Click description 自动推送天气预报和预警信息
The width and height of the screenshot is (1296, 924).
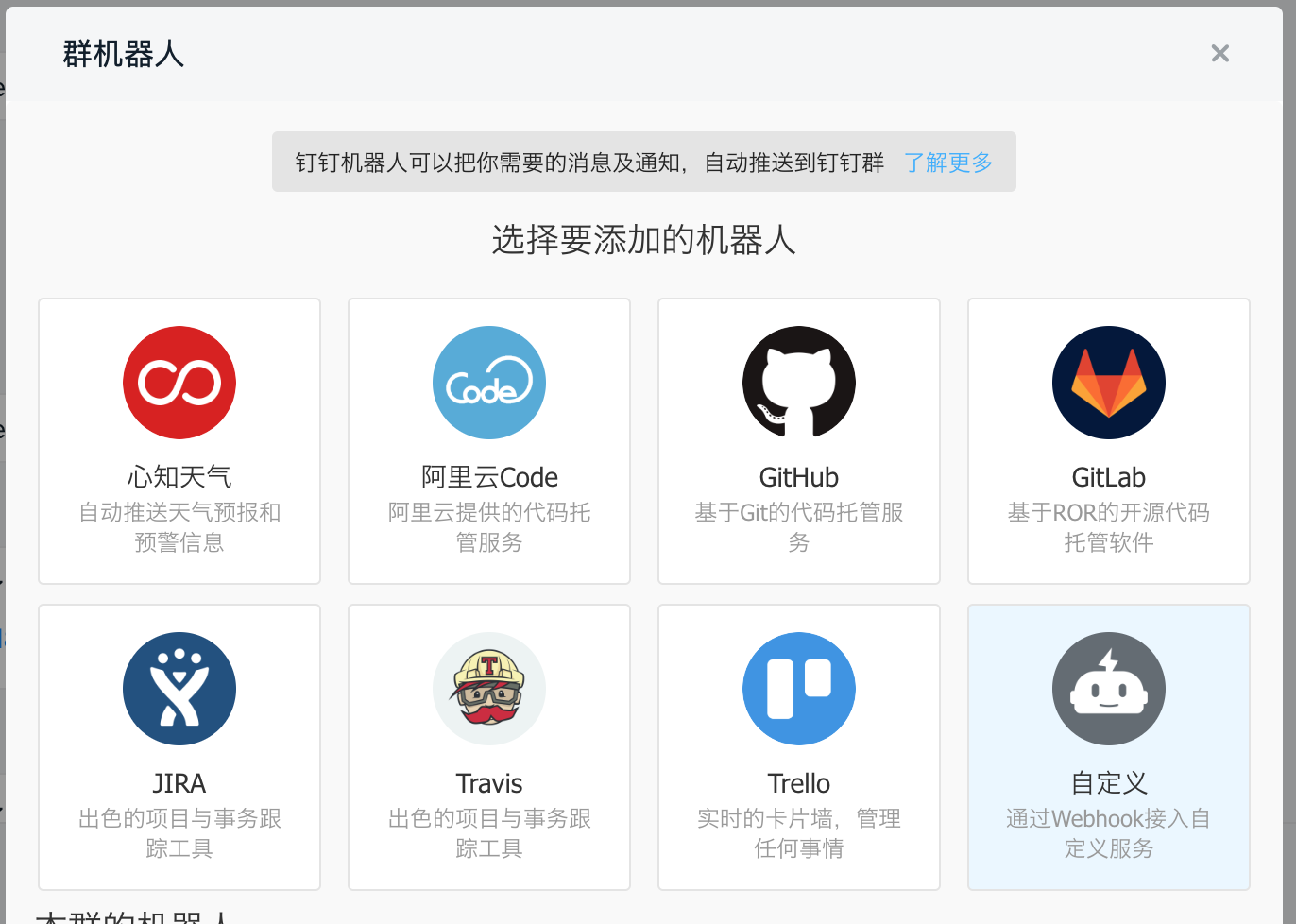(x=179, y=527)
